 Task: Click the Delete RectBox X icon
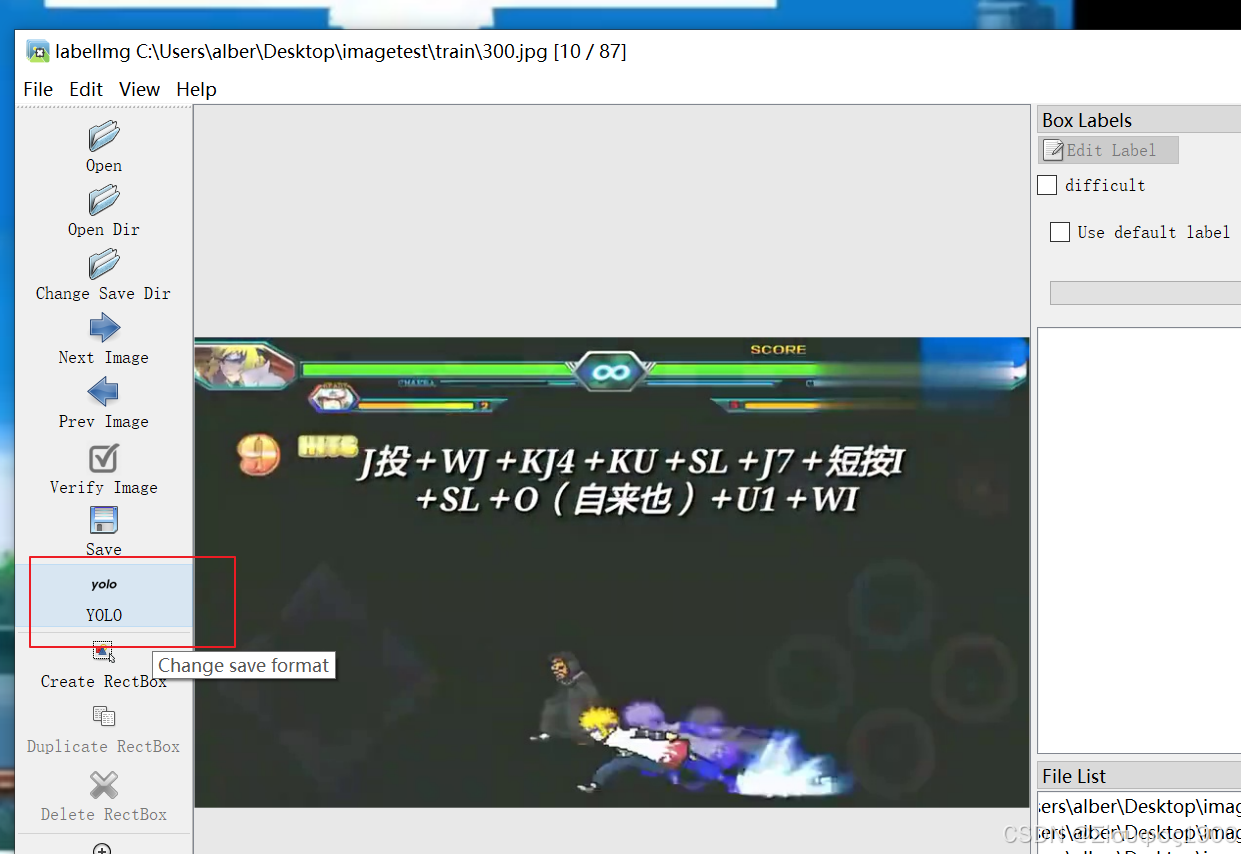(104, 784)
